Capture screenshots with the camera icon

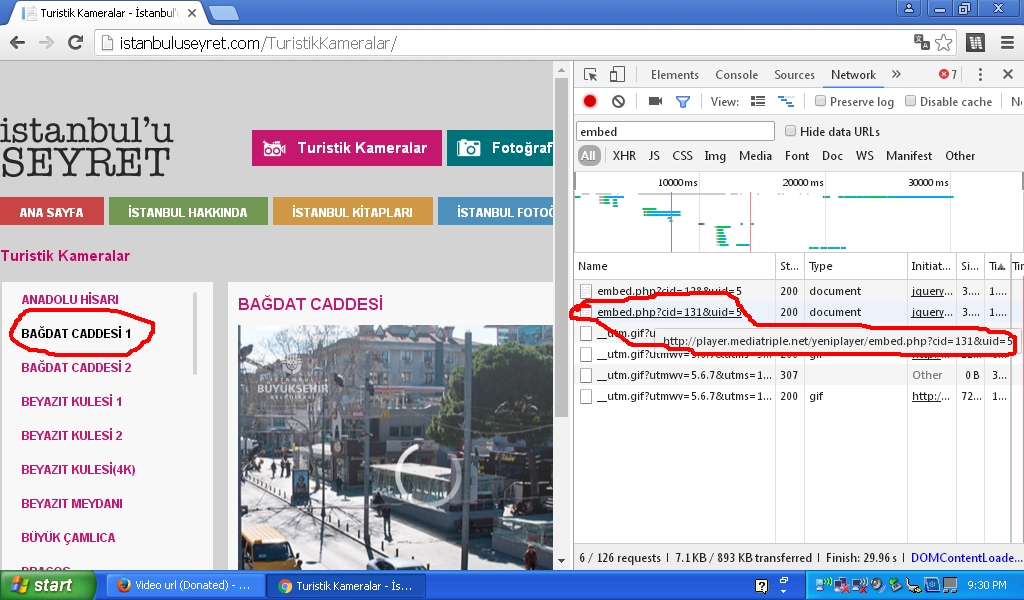coord(655,101)
